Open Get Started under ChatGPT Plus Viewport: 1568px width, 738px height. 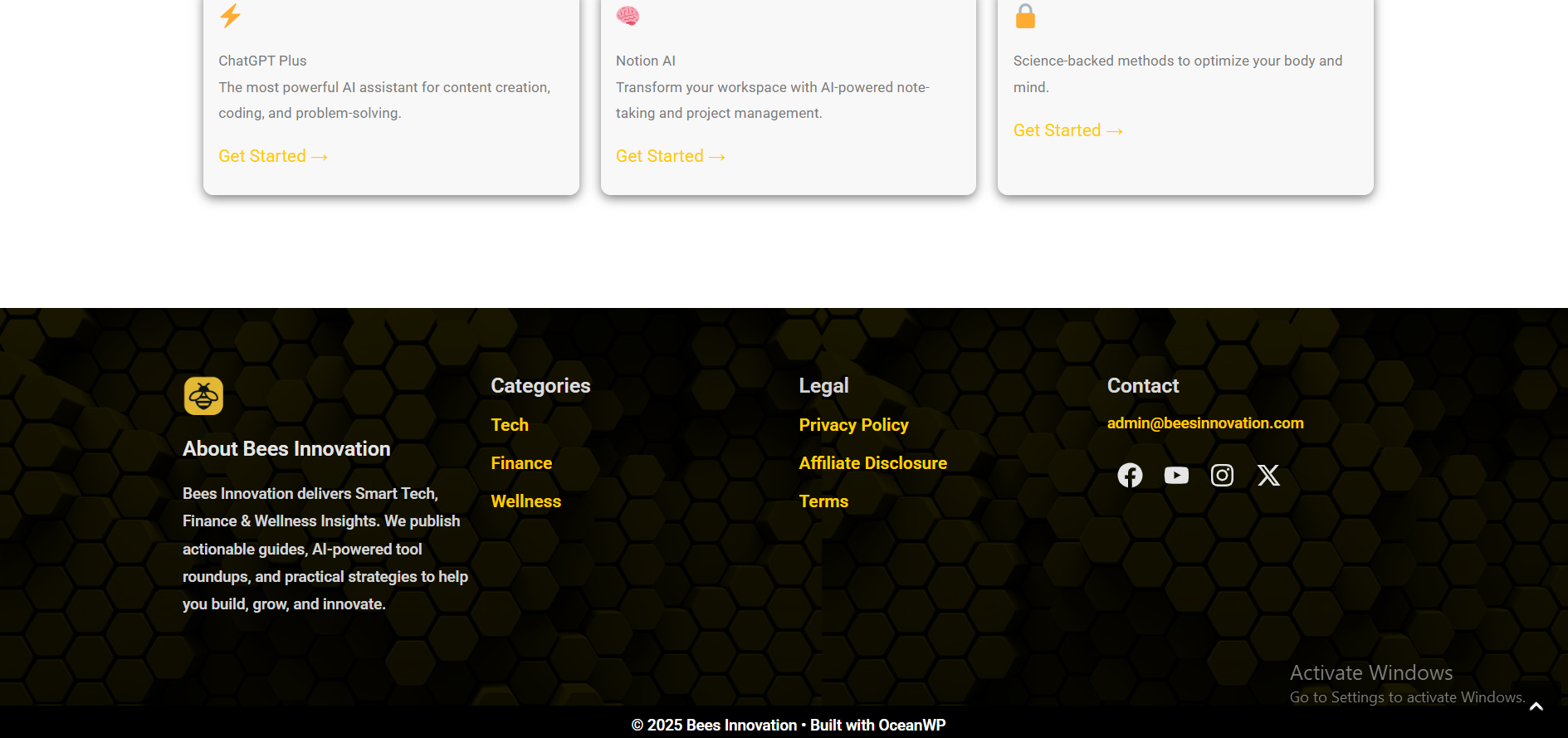click(273, 156)
